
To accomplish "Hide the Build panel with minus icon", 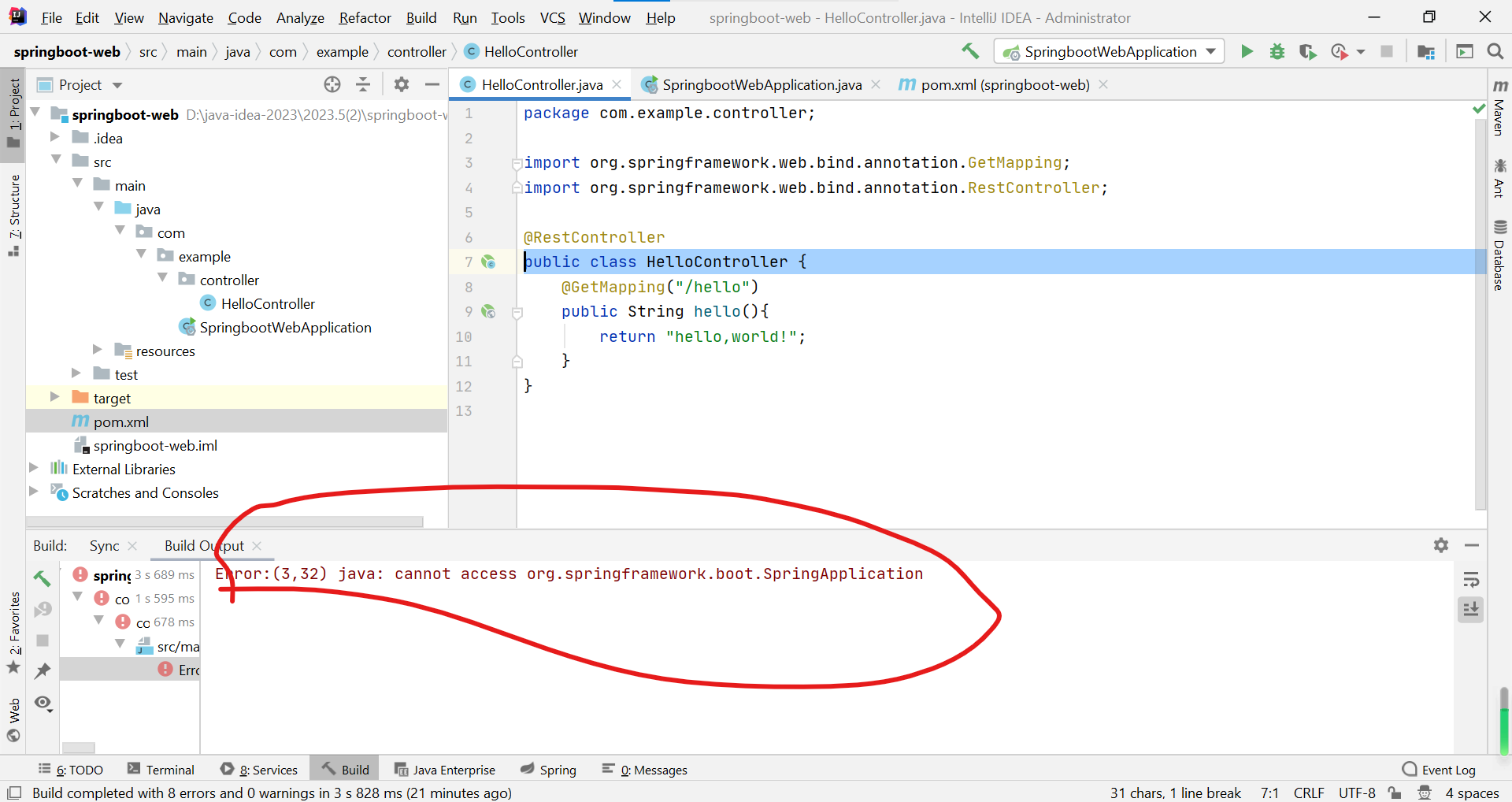I will [1472, 545].
